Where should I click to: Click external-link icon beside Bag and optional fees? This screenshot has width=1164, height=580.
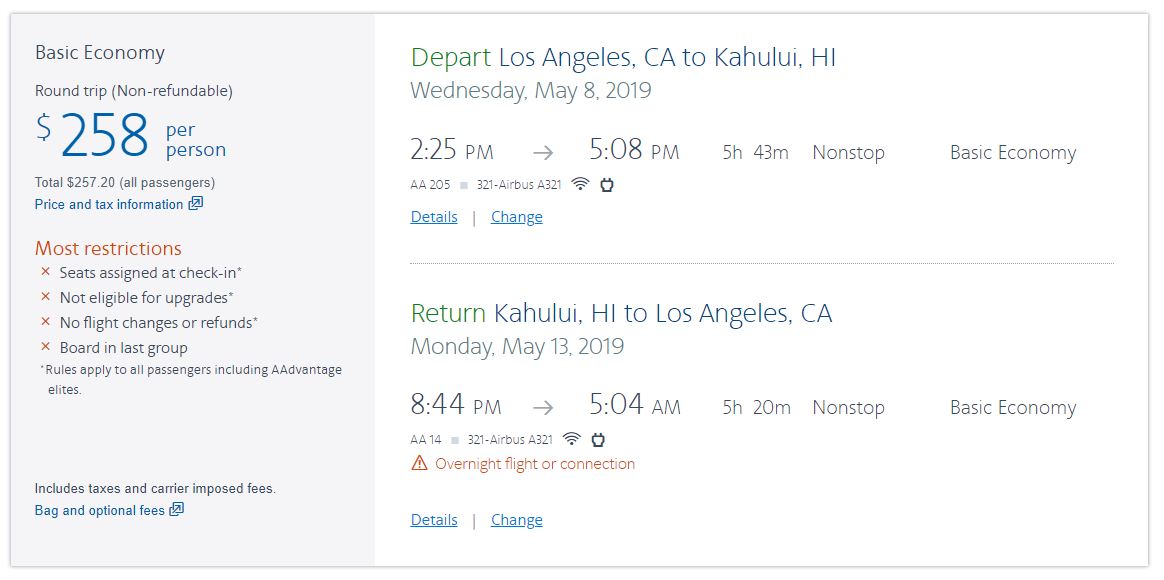click(177, 510)
